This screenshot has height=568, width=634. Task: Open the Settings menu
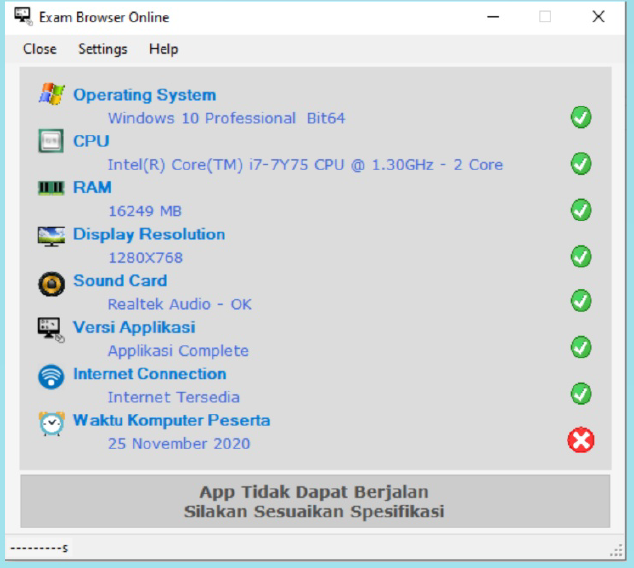(103, 49)
